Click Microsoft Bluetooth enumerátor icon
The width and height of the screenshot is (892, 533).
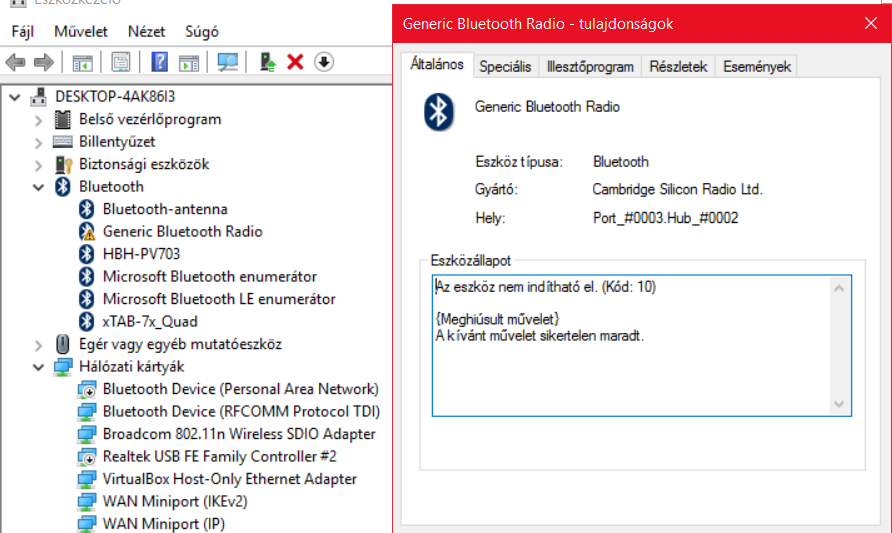[86, 276]
